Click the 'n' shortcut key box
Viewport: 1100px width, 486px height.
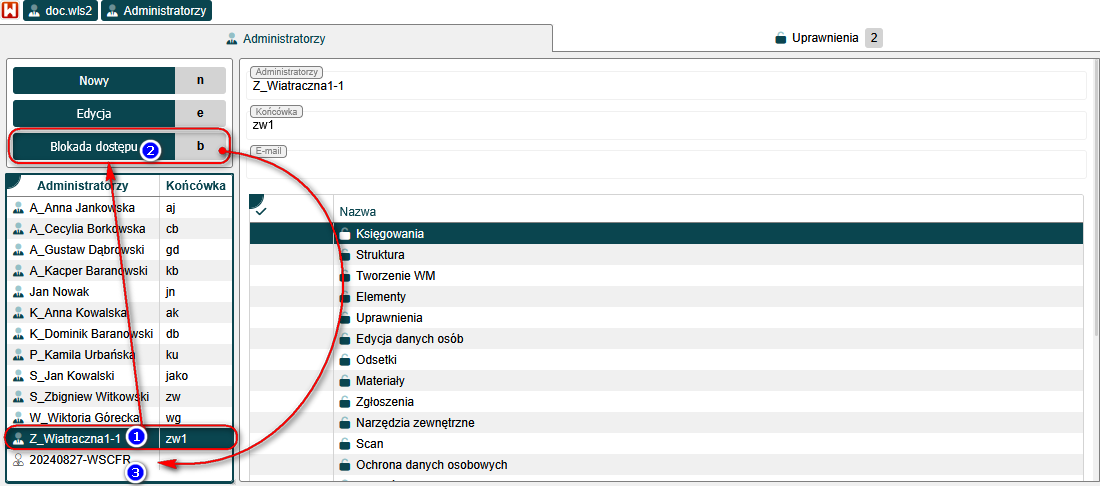click(200, 81)
